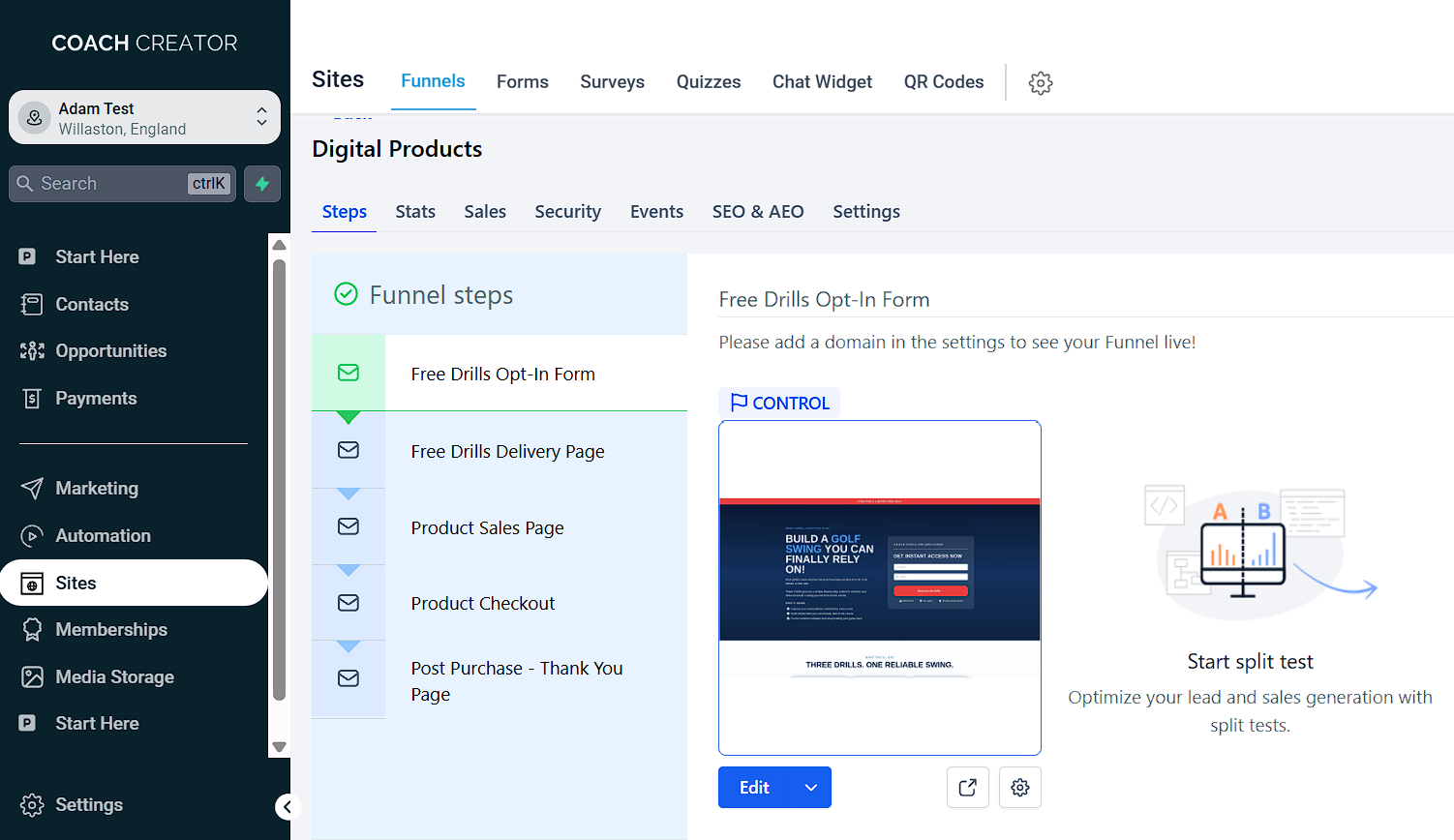1454x840 pixels.
Task: View the funnel Stats tab
Action: 415,212
